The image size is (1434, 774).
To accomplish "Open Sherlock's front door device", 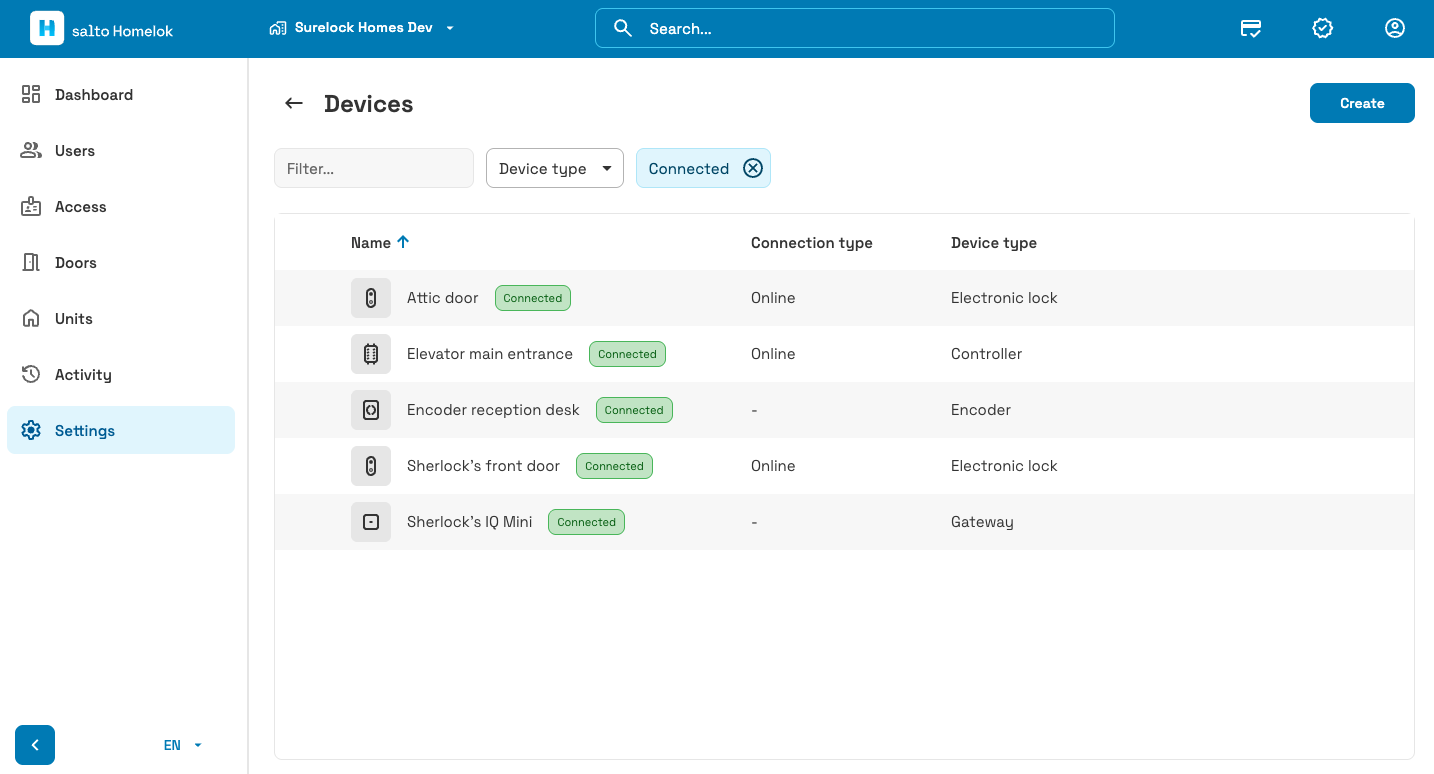I will (x=483, y=466).
